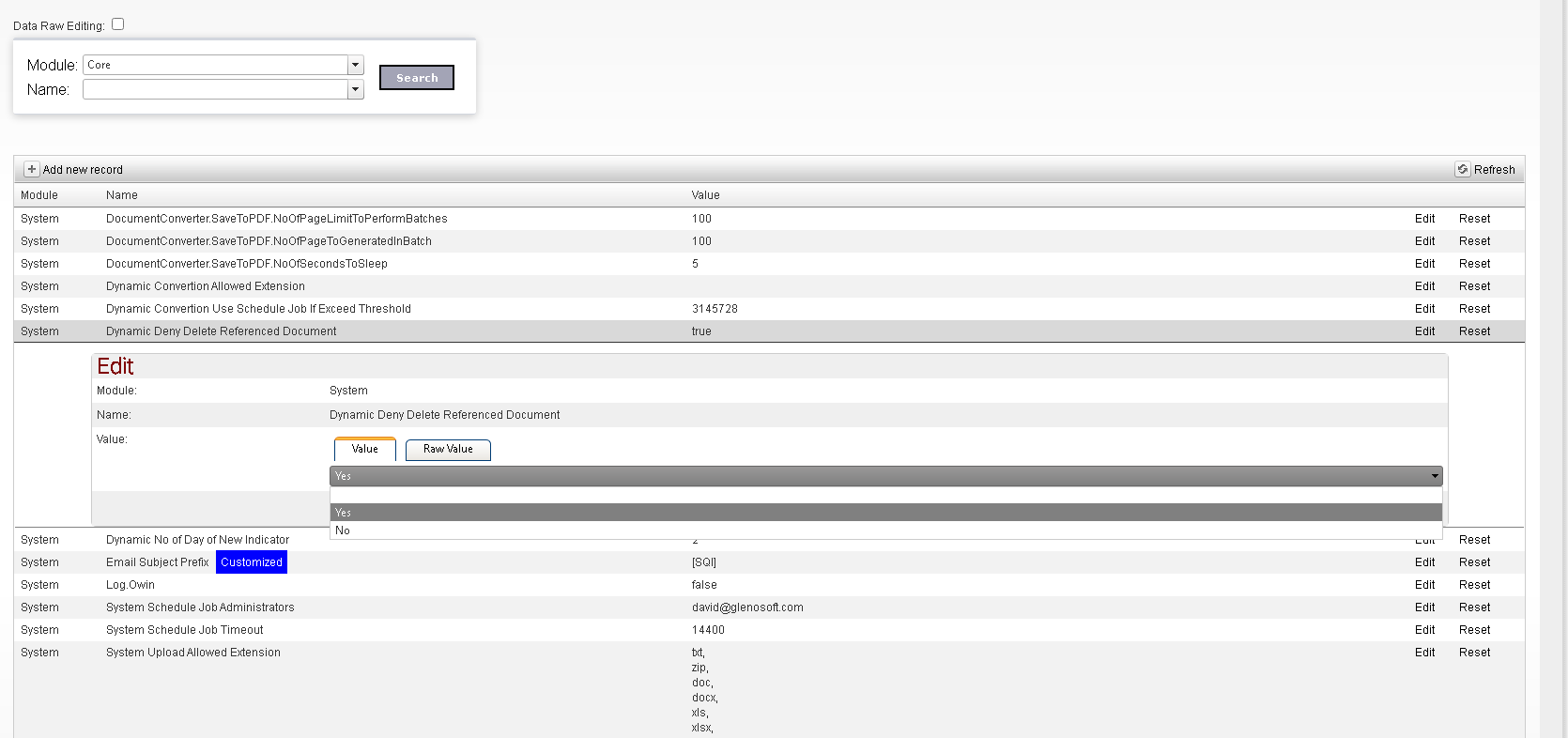The image size is (1568, 738).
Task: Click david@glenosoft.com value cell
Action: pyautogui.click(x=747, y=607)
